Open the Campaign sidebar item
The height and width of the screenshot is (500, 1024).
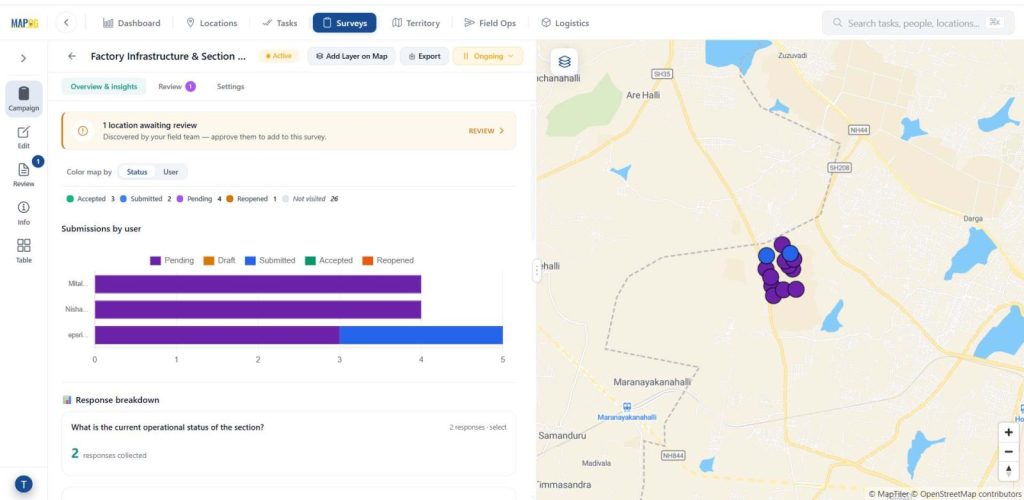[x=24, y=99]
